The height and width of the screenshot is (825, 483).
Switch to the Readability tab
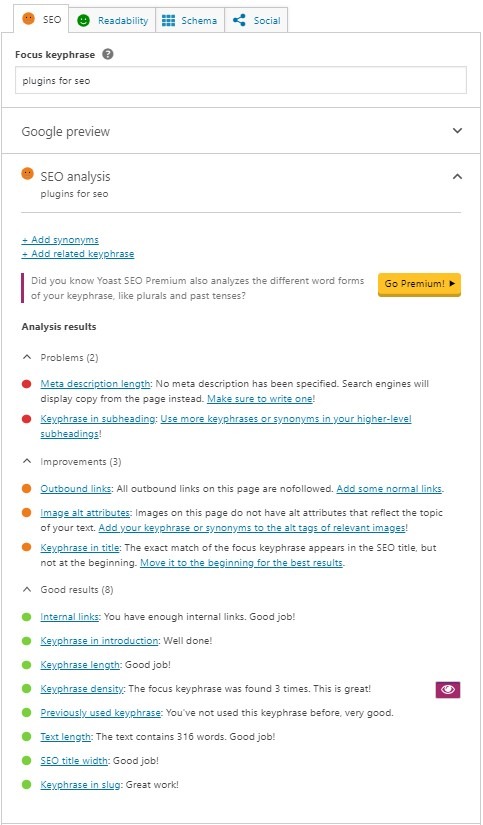(113, 21)
